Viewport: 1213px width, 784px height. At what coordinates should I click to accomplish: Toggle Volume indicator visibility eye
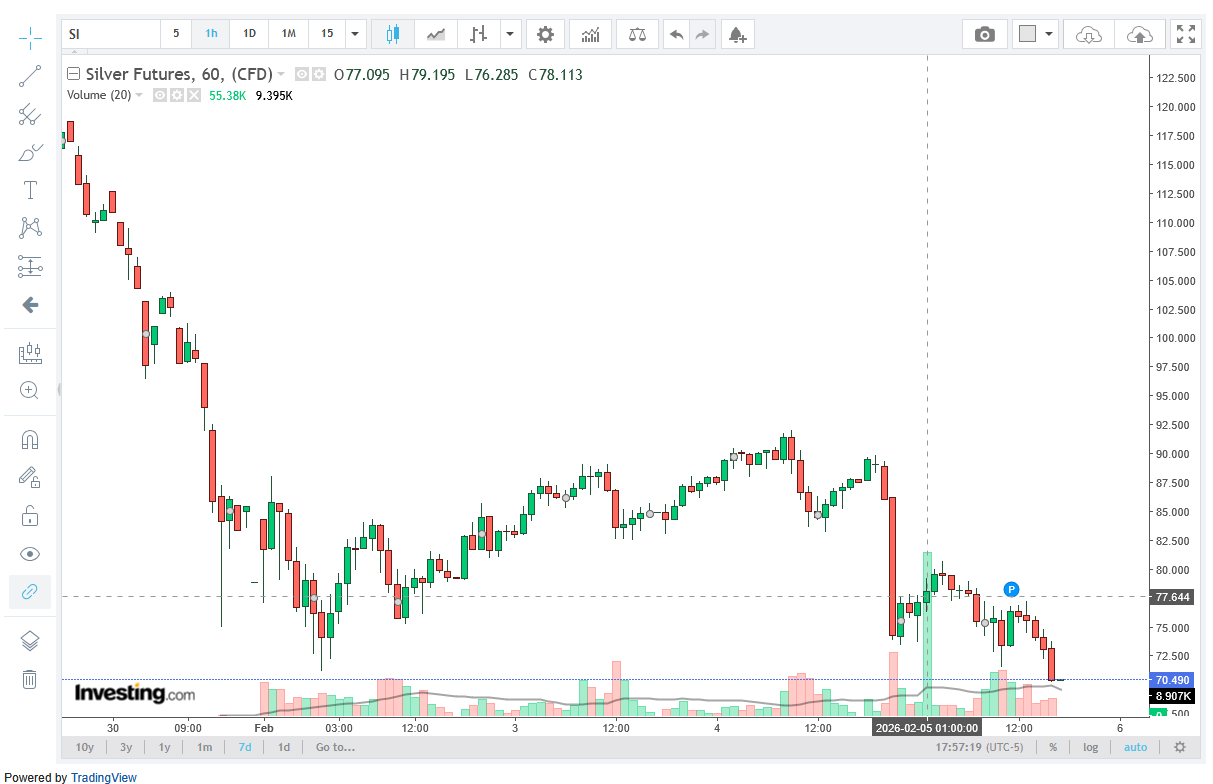(x=159, y=95)
